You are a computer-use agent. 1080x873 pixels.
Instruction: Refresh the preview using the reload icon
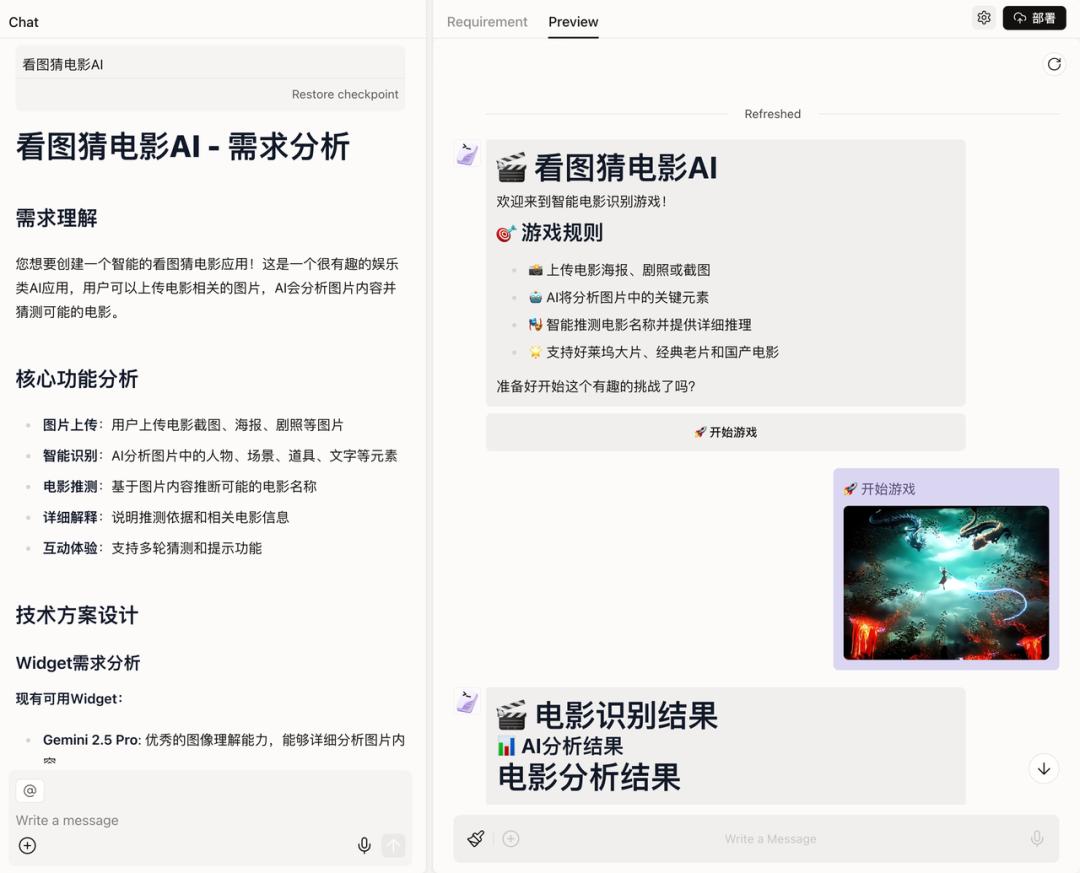click(1054, 64)
